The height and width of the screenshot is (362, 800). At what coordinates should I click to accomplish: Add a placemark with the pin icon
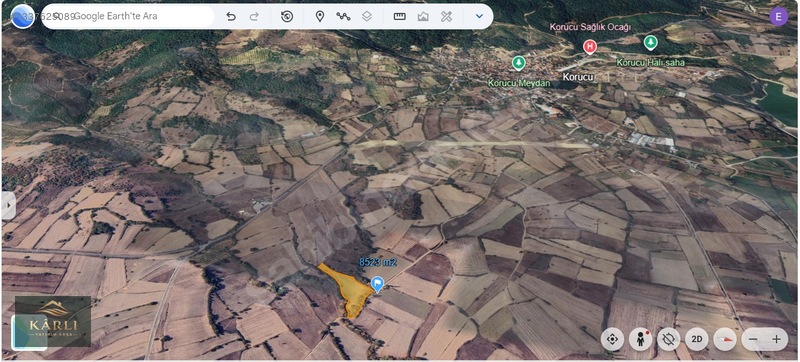pyautogui.click(x=320, y=16)
